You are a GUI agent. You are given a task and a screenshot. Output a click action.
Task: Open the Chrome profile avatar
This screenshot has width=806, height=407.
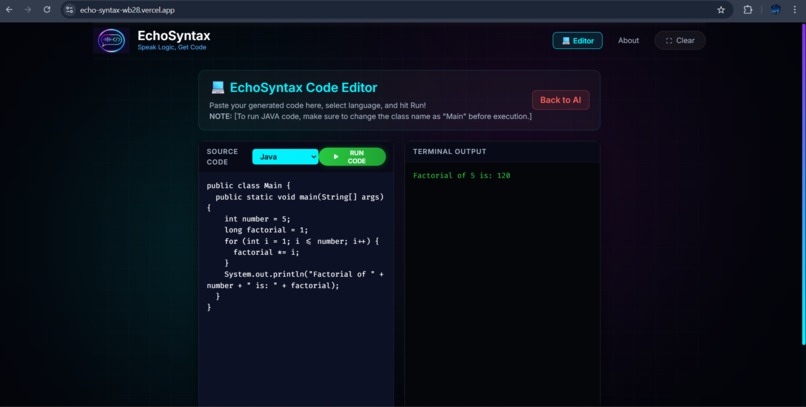coord(776,10)
